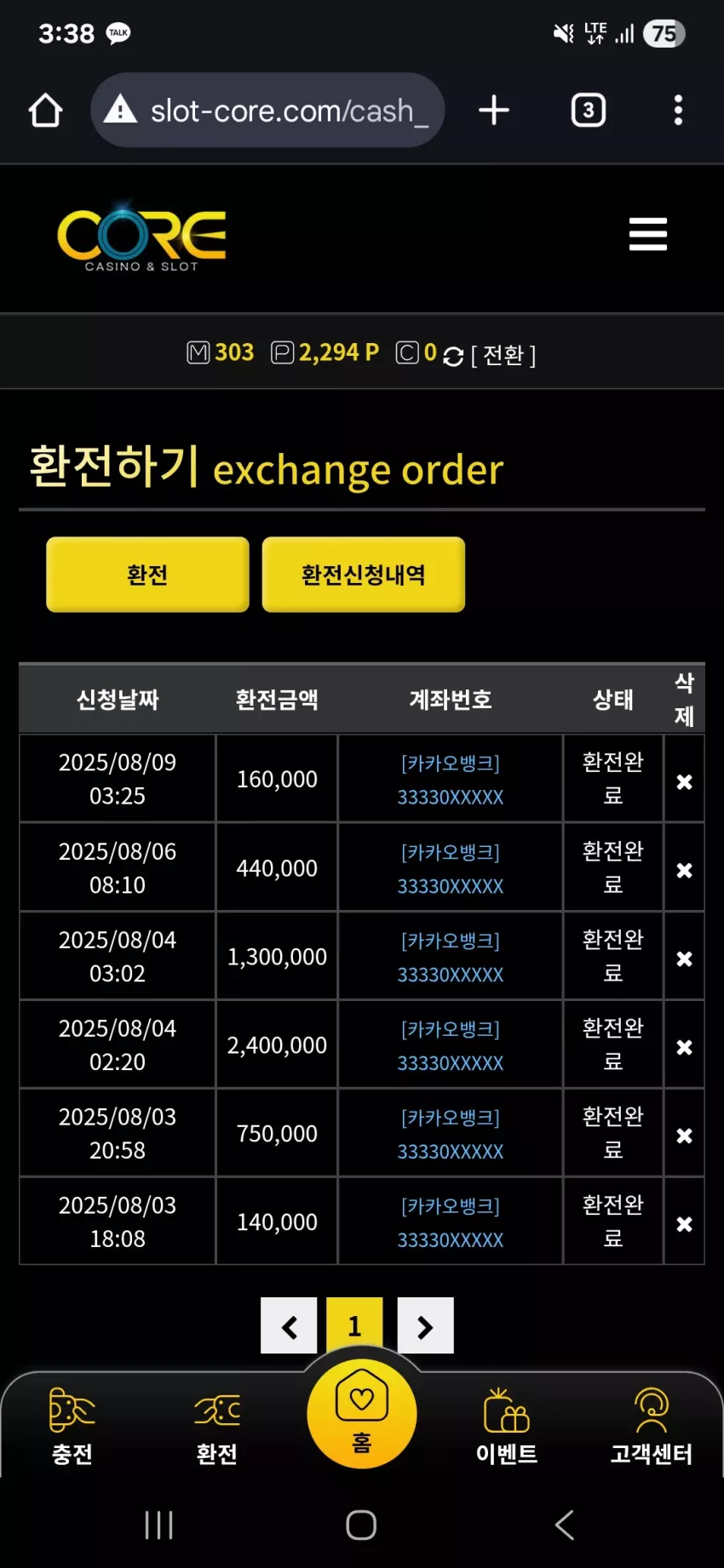Click the [전환] convert link
The image size is (724, 1568).
coord(503,355)
